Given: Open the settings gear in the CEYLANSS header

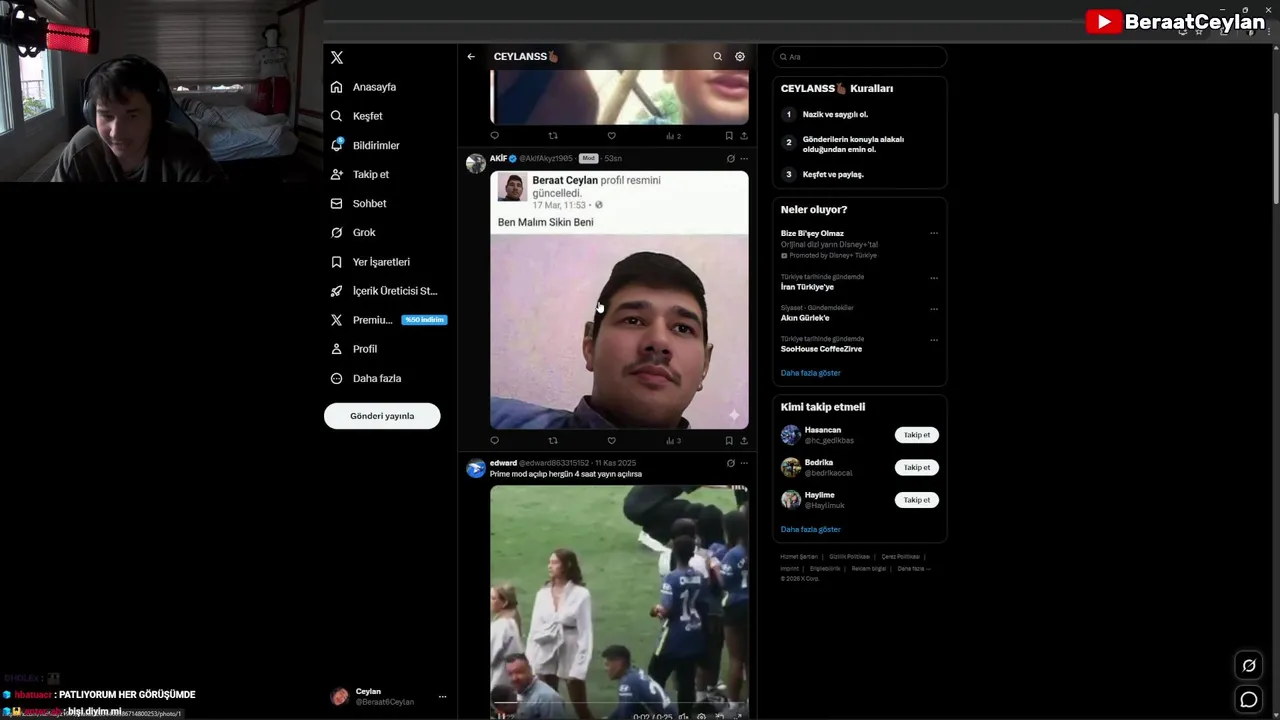Looking at the screenshot, I should 740,57.
